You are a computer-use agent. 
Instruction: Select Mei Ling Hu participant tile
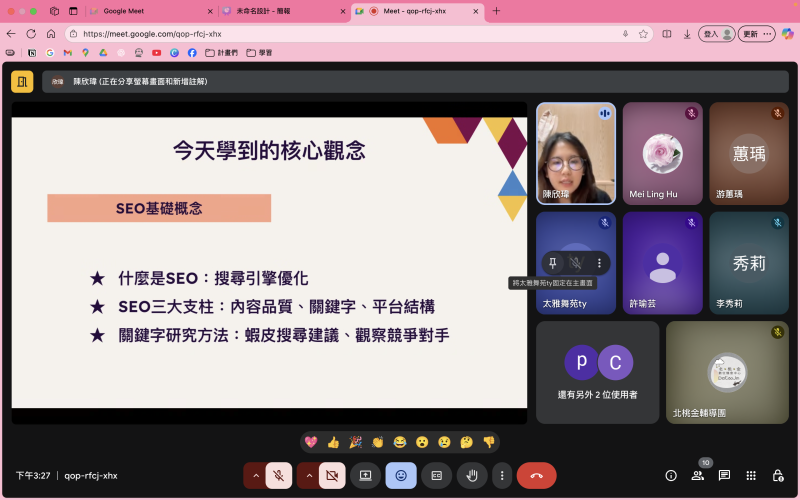coord(663,154)
